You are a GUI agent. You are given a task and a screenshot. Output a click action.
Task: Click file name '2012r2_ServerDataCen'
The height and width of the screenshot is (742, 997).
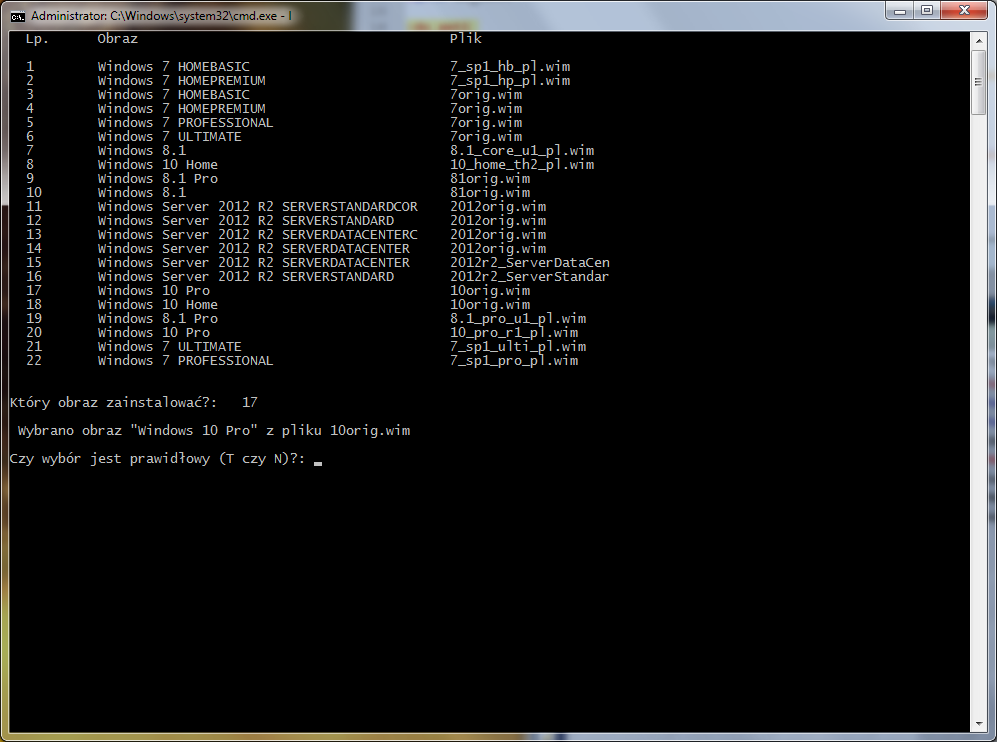tap(530, 263)
